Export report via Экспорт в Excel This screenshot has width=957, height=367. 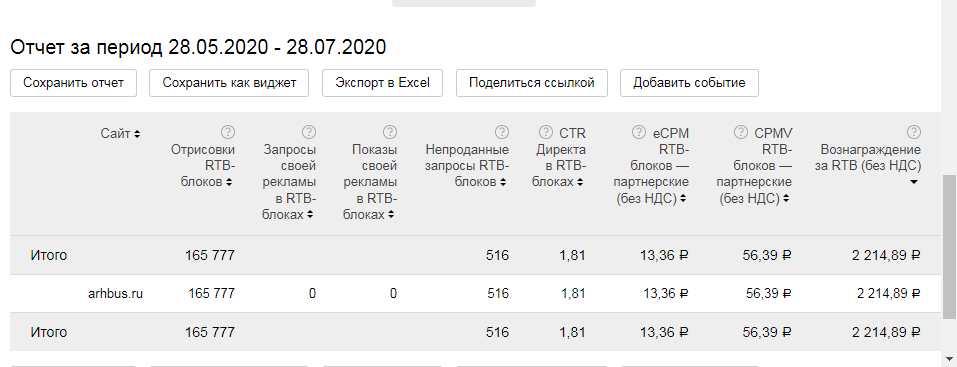click(x=383, y=83)
